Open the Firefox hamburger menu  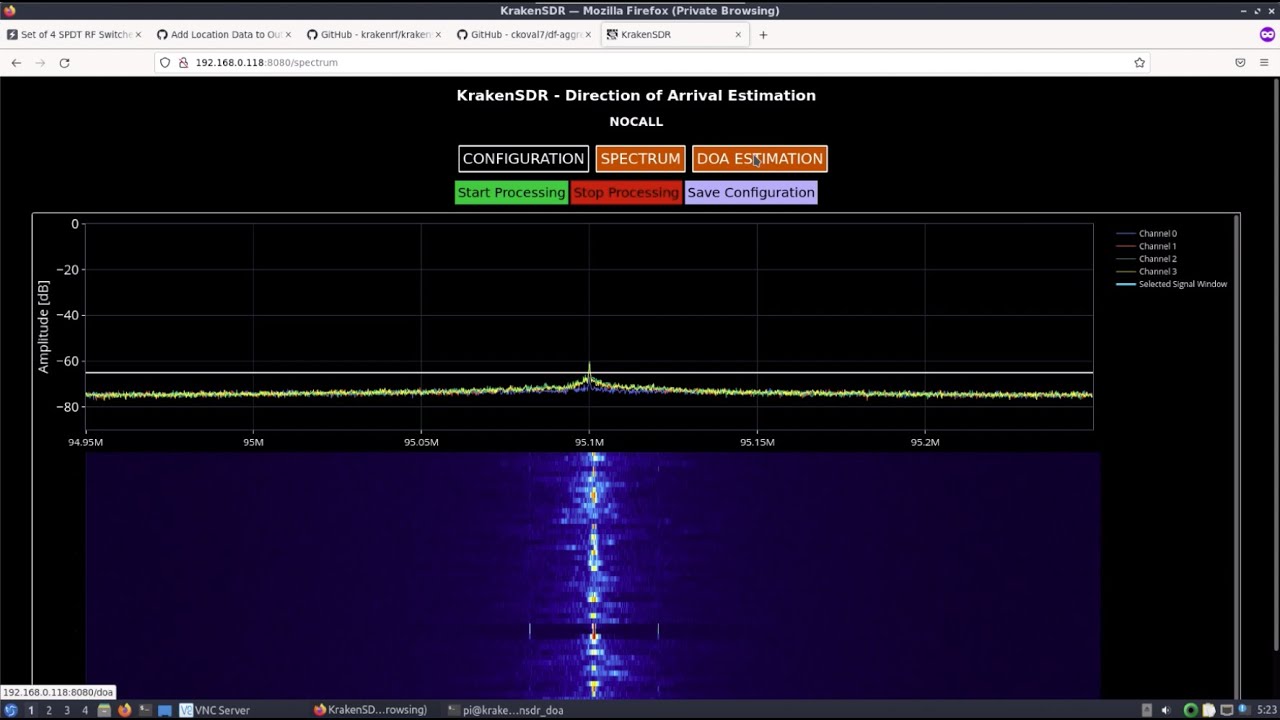pyautogui.click(x=1264, y=62)
